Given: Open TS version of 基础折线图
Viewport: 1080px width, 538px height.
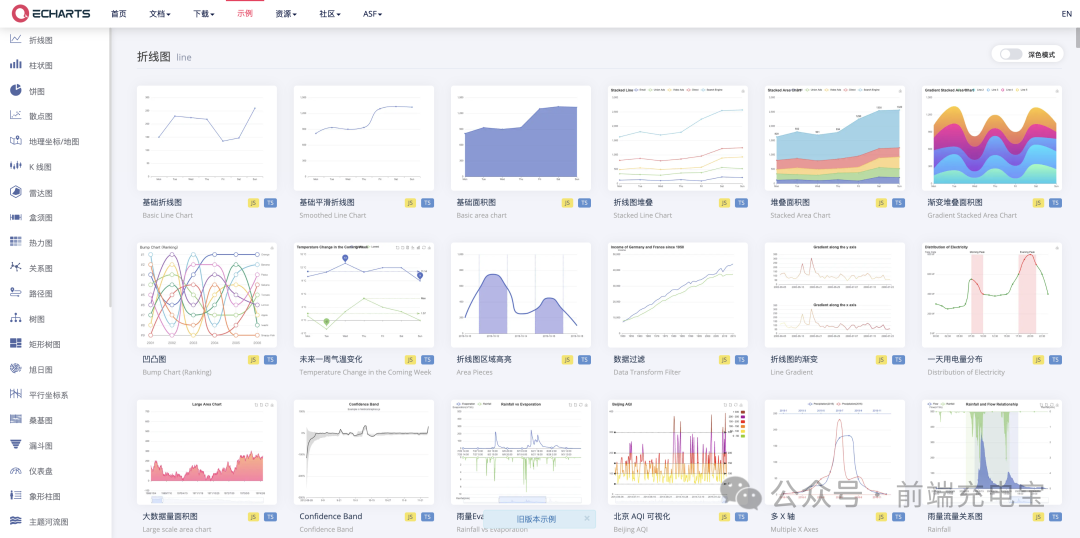Looking at the screenshot, I should point(270,203).
